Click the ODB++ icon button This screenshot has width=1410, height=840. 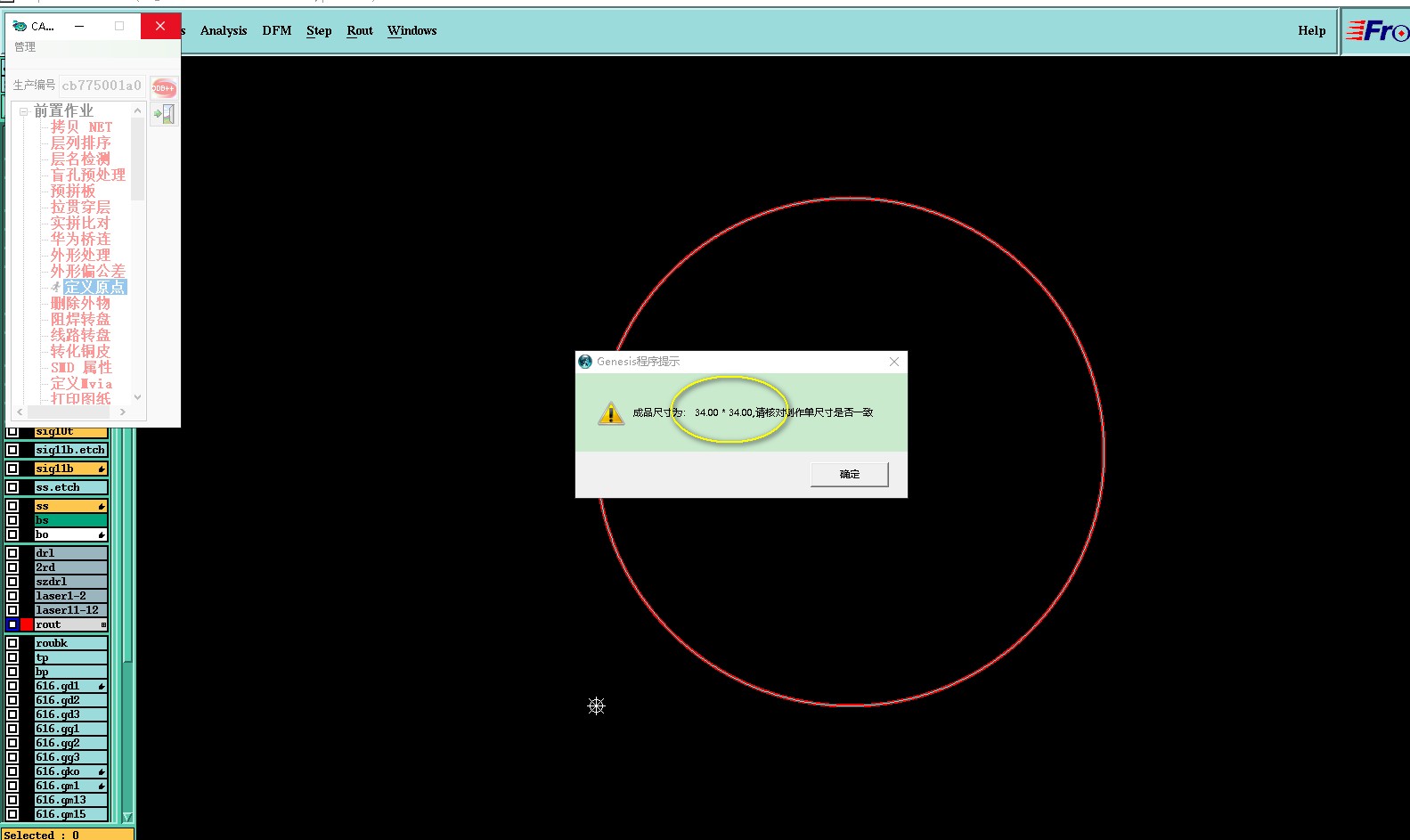(164, 87)
